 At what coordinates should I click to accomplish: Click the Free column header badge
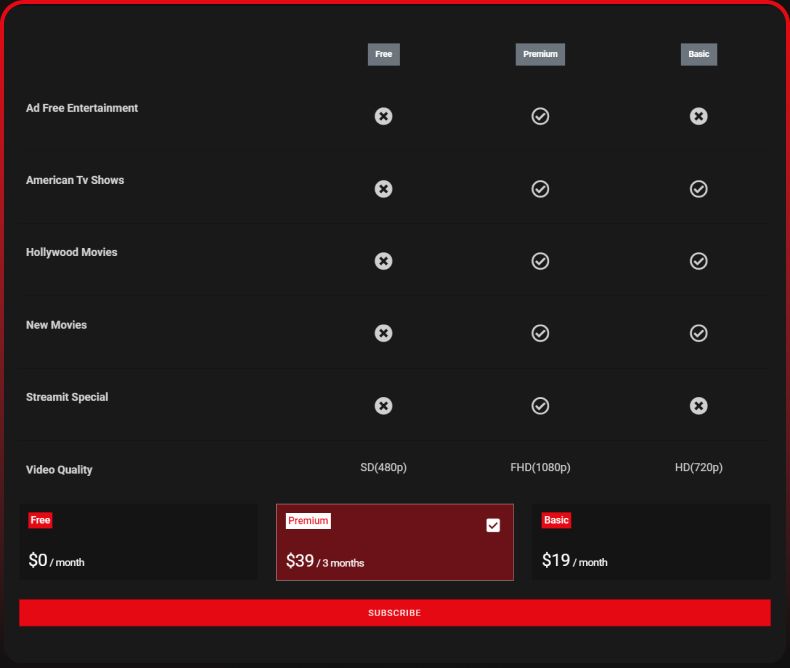(383, 54)
